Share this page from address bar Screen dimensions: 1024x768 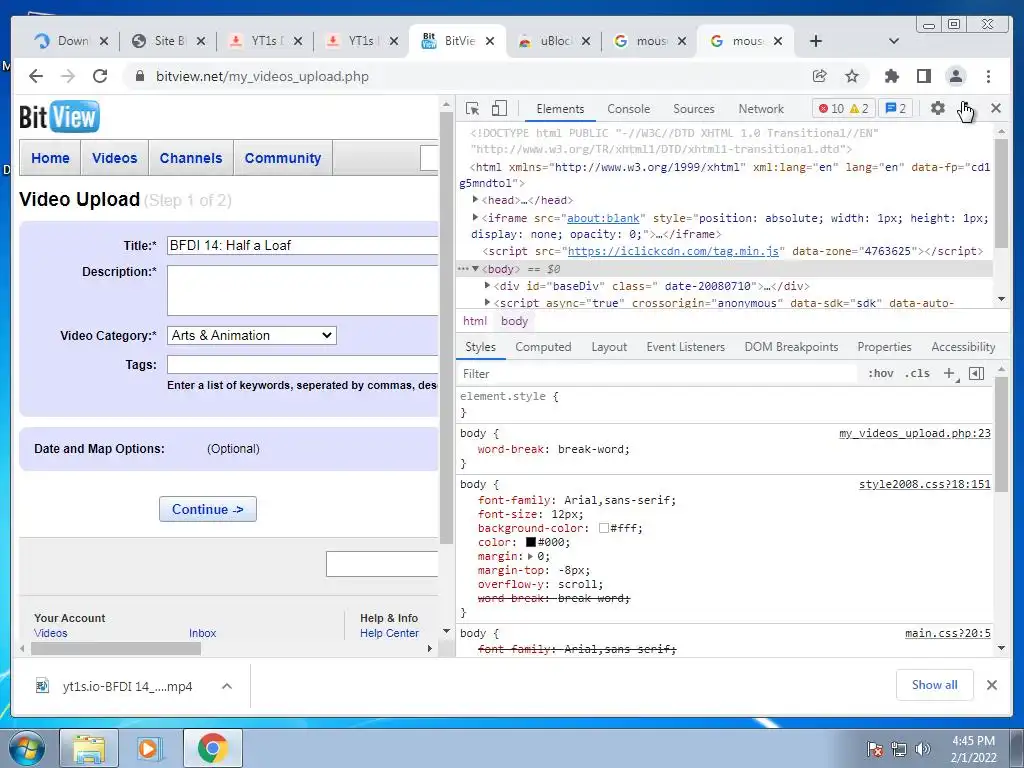[x=820, y=76]
